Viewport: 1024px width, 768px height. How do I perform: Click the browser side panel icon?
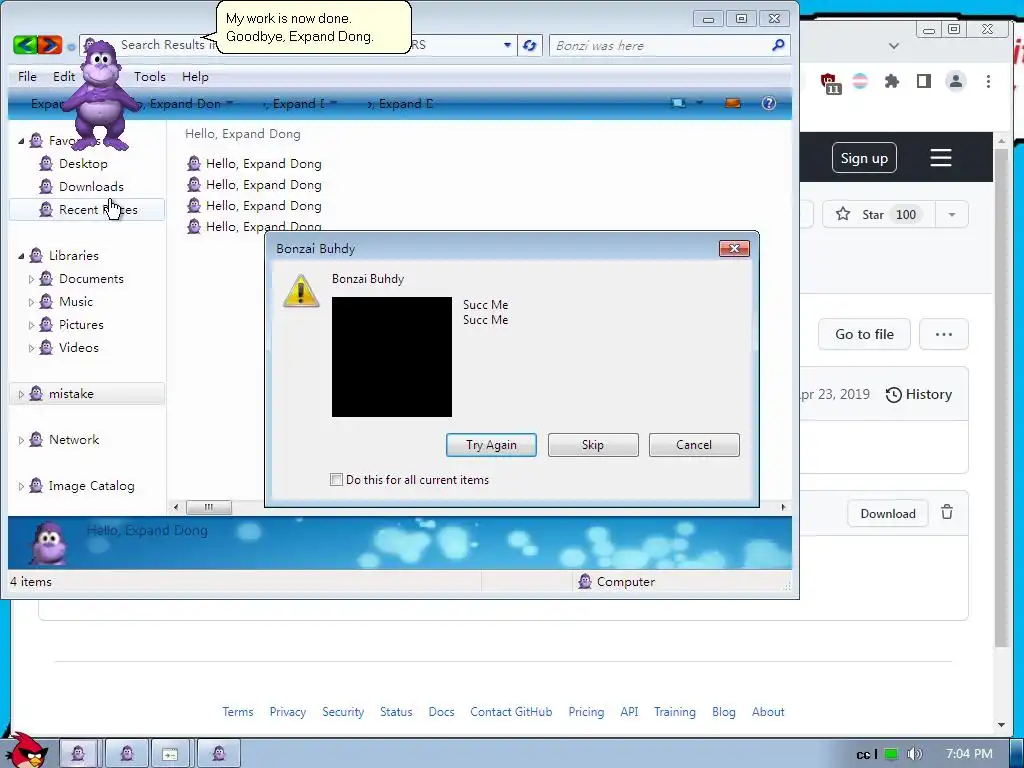(x=923, y=81)
